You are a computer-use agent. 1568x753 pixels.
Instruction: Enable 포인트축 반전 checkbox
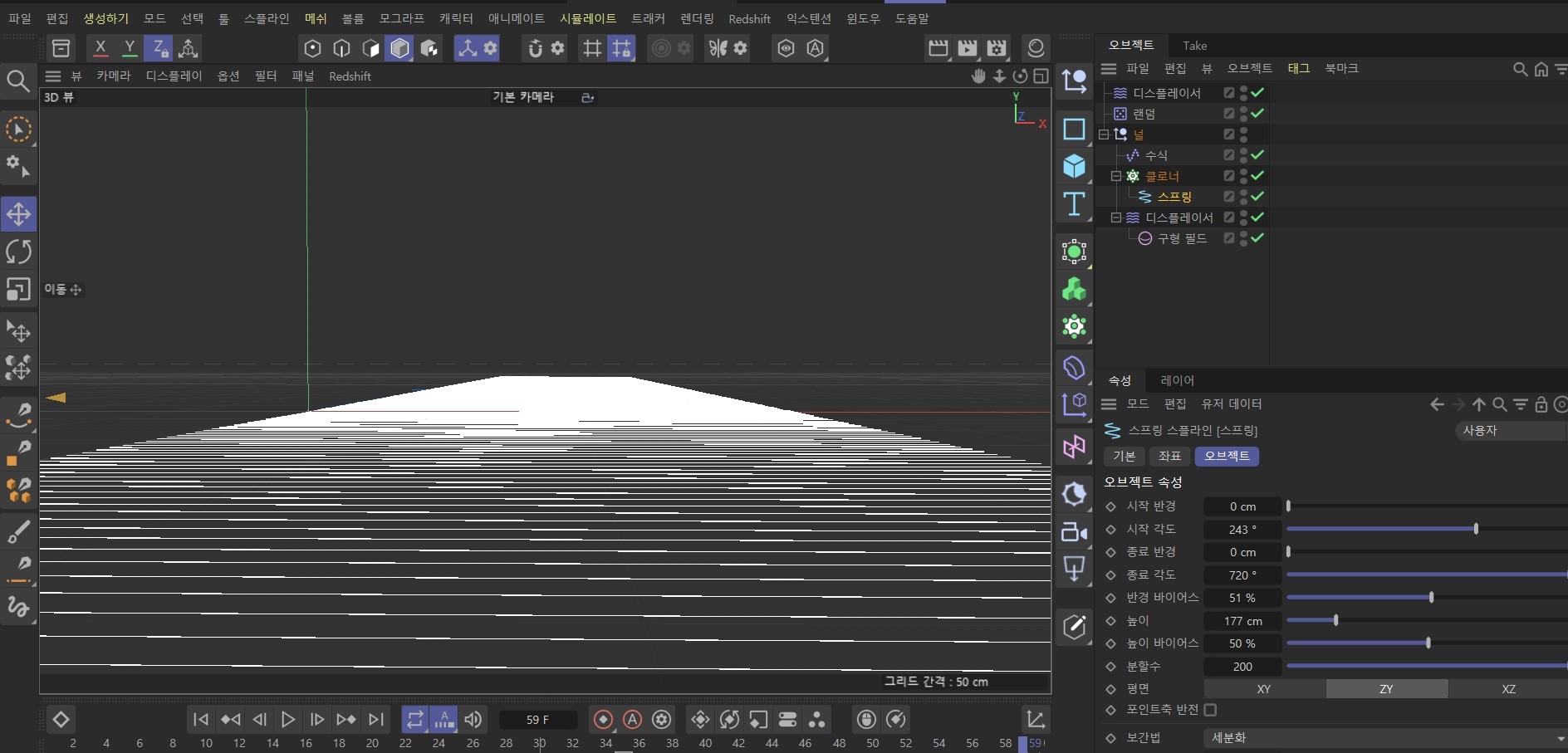point(1210,710)
